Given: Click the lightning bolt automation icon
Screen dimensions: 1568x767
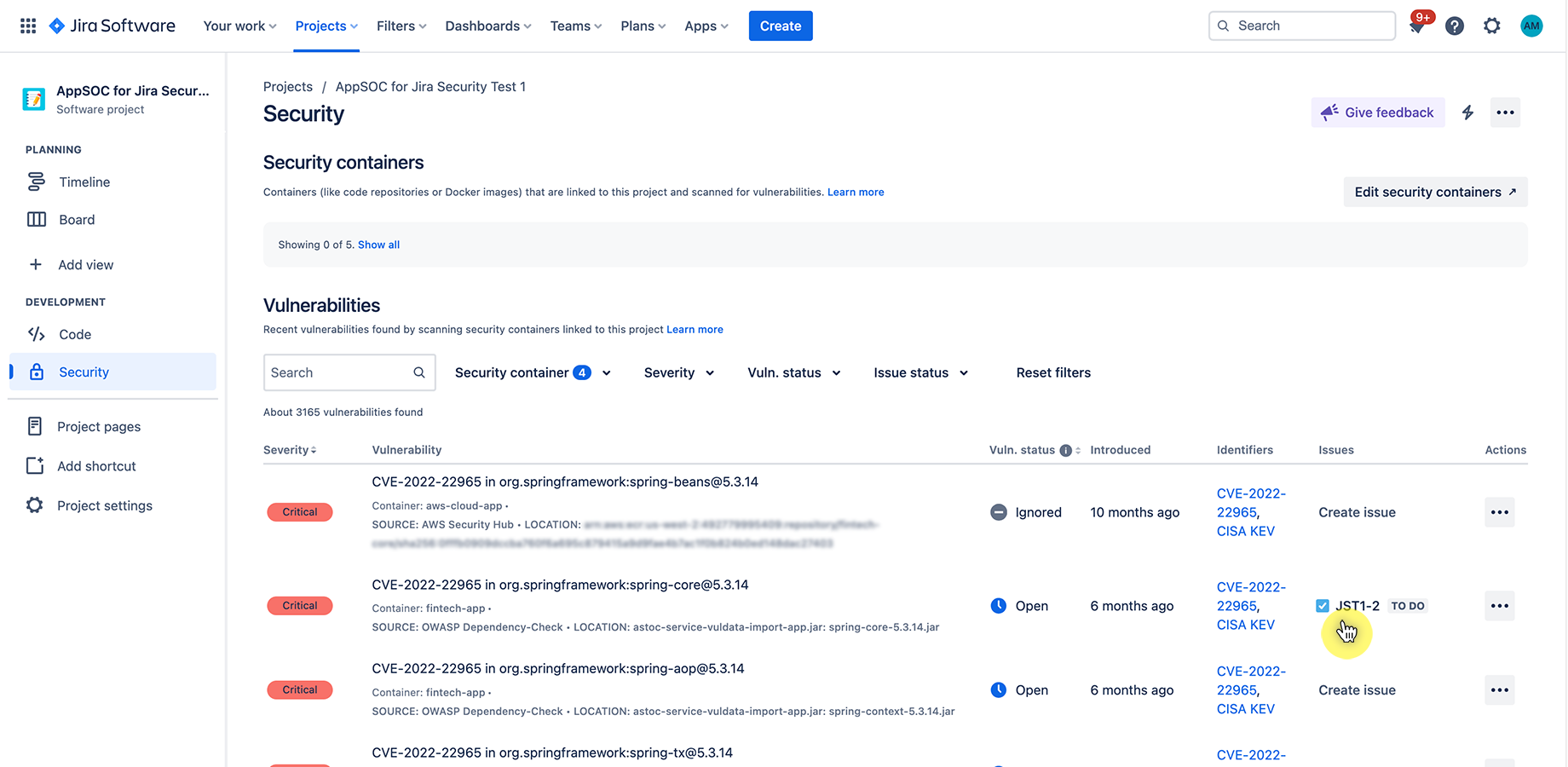Looking at the screenshot, I should (x=1467, y=112).
